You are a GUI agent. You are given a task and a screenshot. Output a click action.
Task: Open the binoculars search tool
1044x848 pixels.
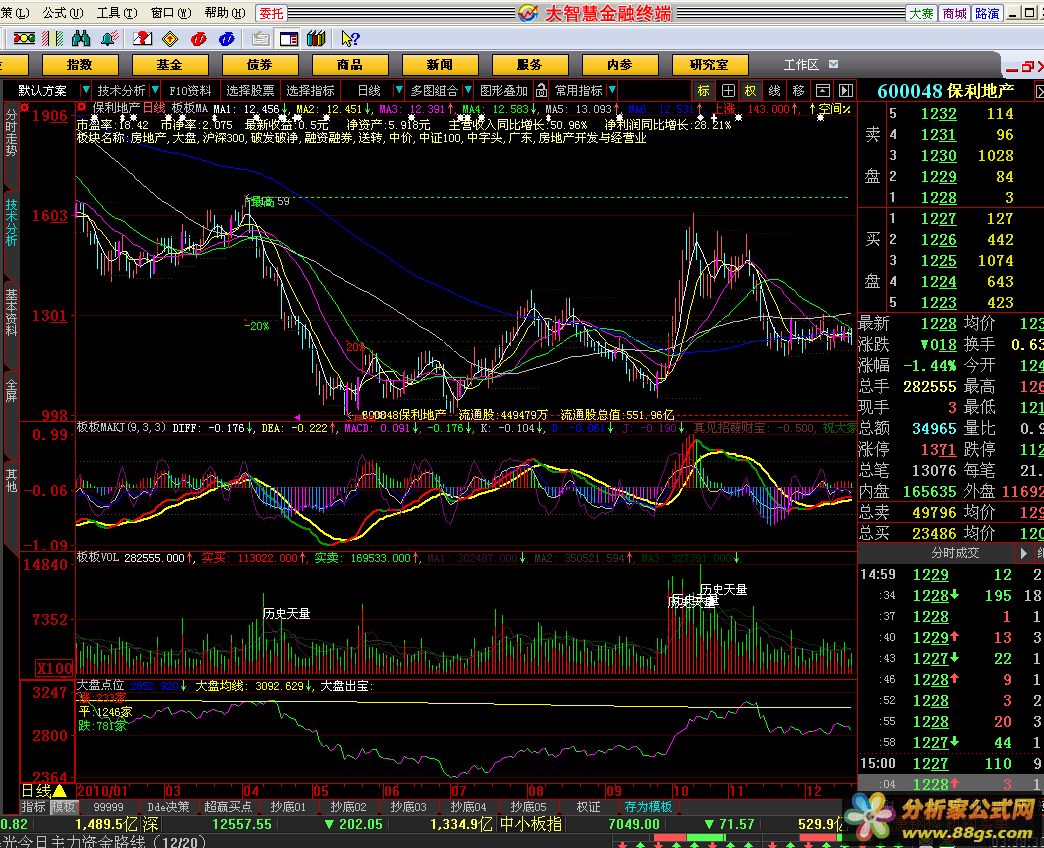click(81, 39)
